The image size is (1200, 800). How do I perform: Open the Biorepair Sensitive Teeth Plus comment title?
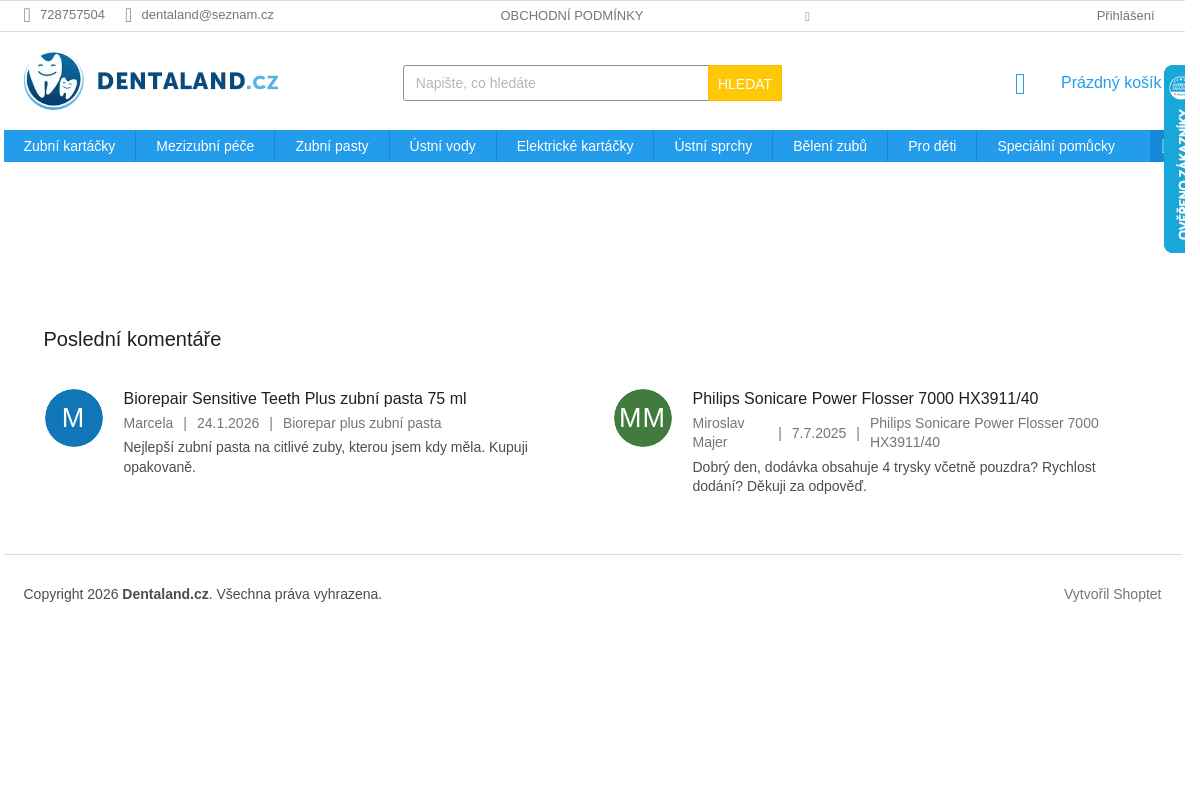tap(295, 399)
